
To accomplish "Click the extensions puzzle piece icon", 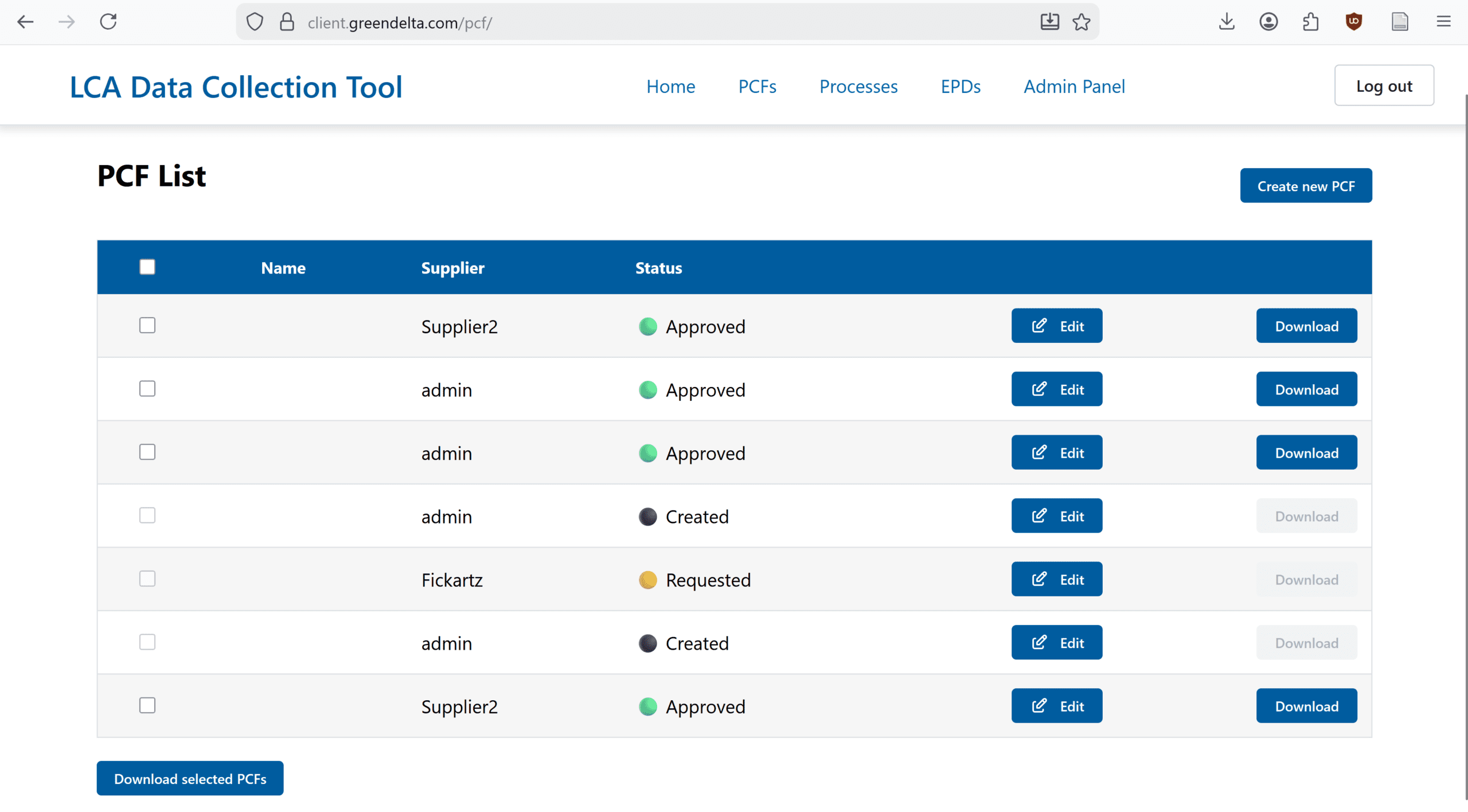I will coord(1311,22).
